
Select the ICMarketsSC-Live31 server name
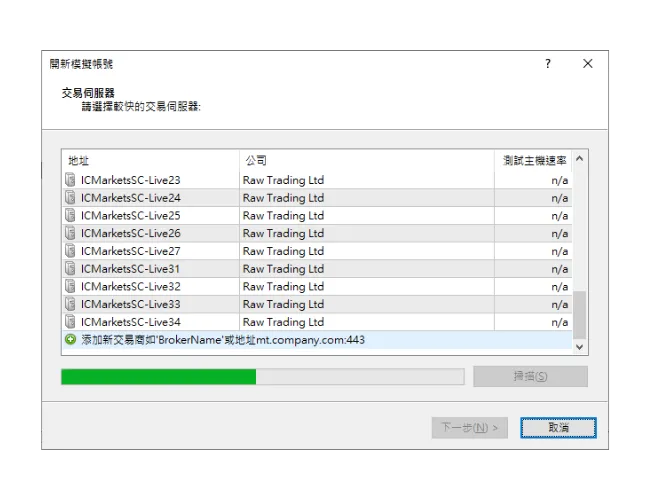[130, 269]
